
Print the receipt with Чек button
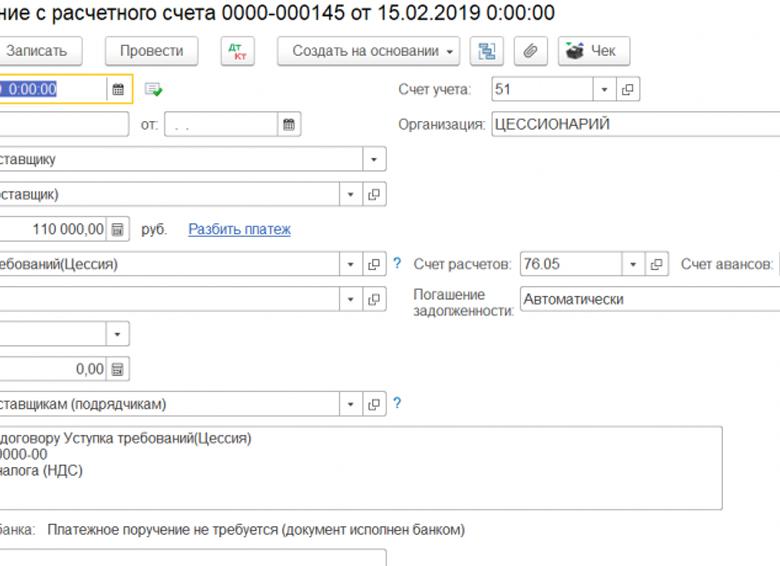click(x=593, y=51)
